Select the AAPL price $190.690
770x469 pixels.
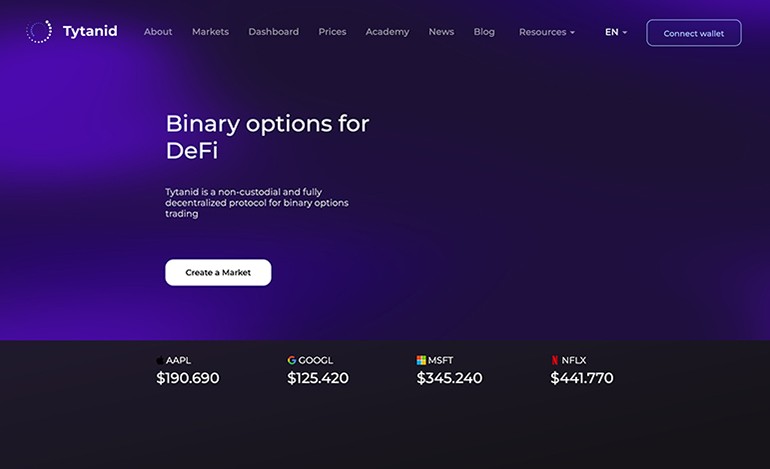[188, 378]
